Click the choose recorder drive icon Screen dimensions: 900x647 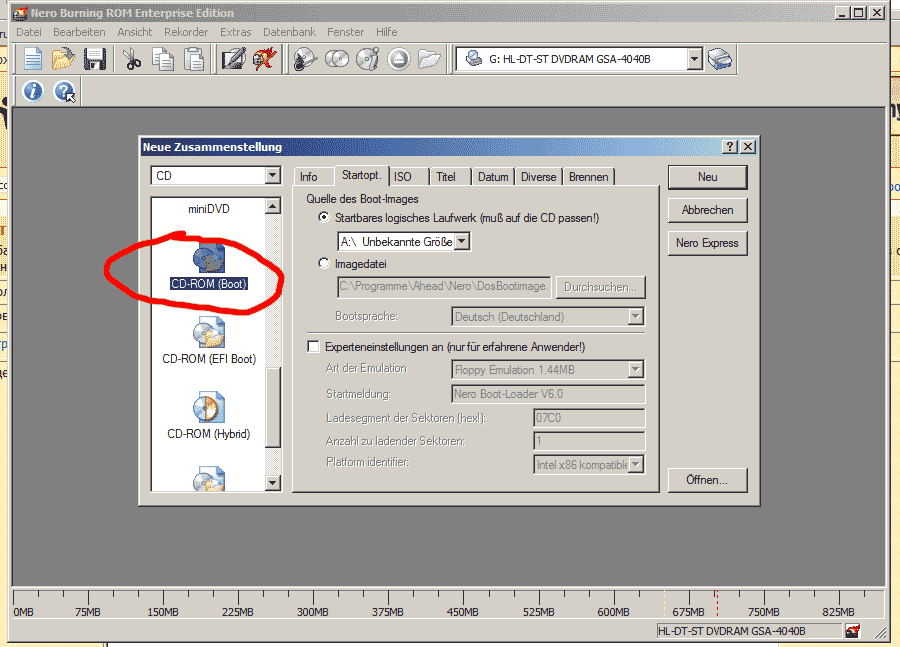tap(720, 59)
